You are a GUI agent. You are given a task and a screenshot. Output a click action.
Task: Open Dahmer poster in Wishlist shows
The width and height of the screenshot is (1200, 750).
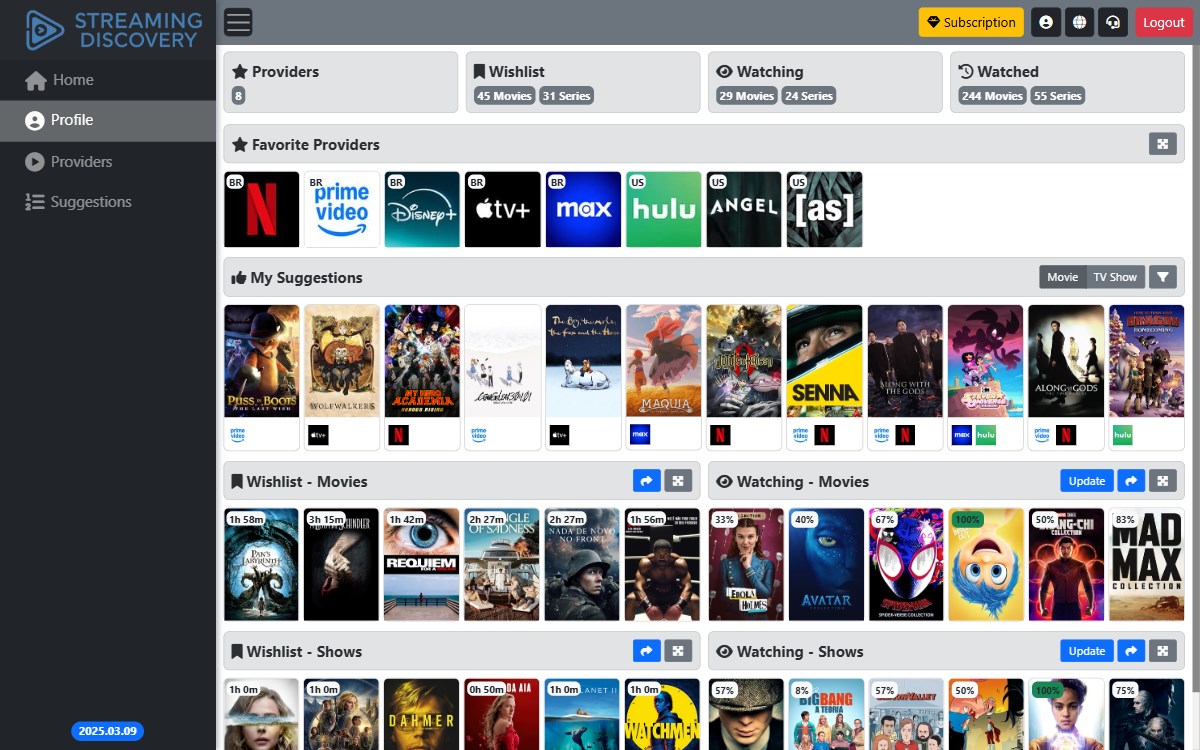[x=422, y=714]
